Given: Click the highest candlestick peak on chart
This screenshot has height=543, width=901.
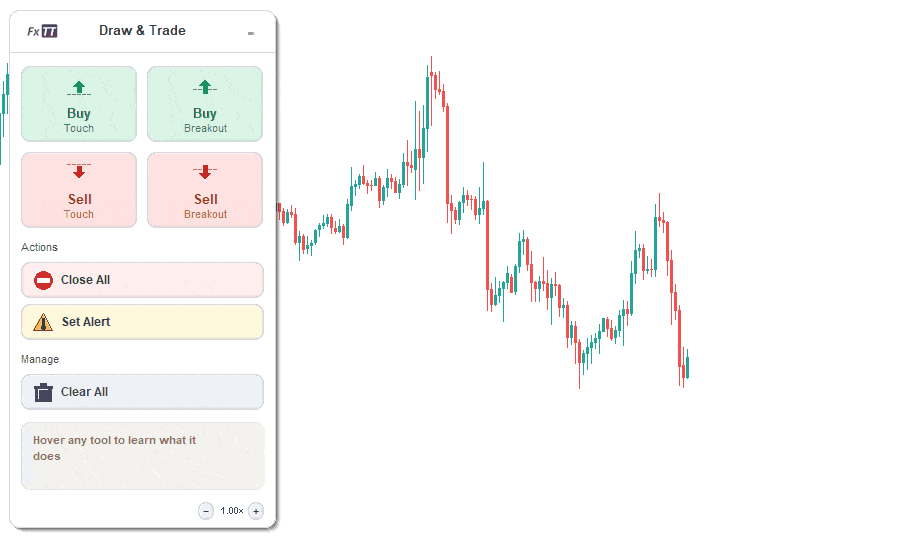Looking at the screenshot, I should [x=432, y=60].
